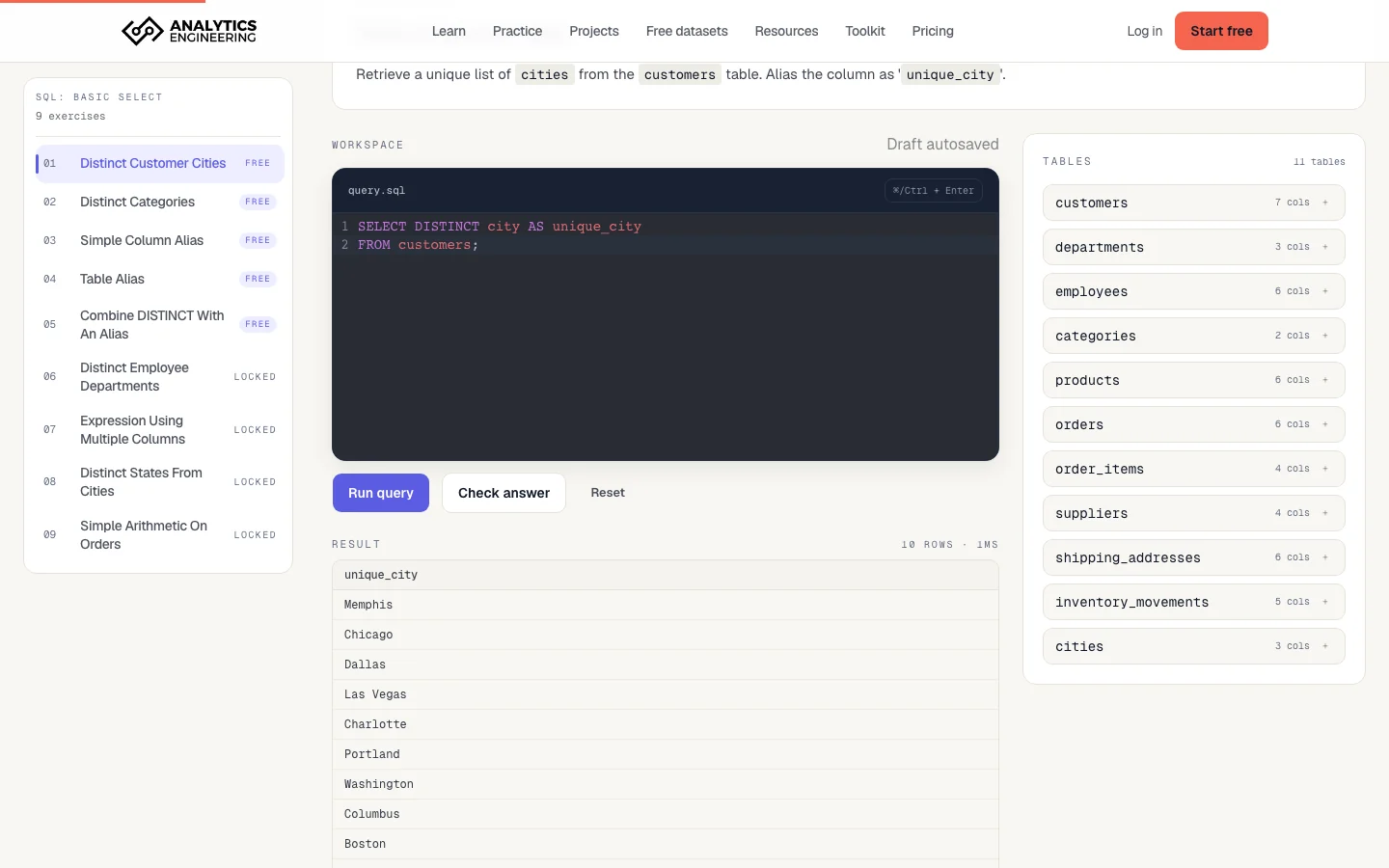Open locked exercise Simple Arithmetic On Orders

160,534
